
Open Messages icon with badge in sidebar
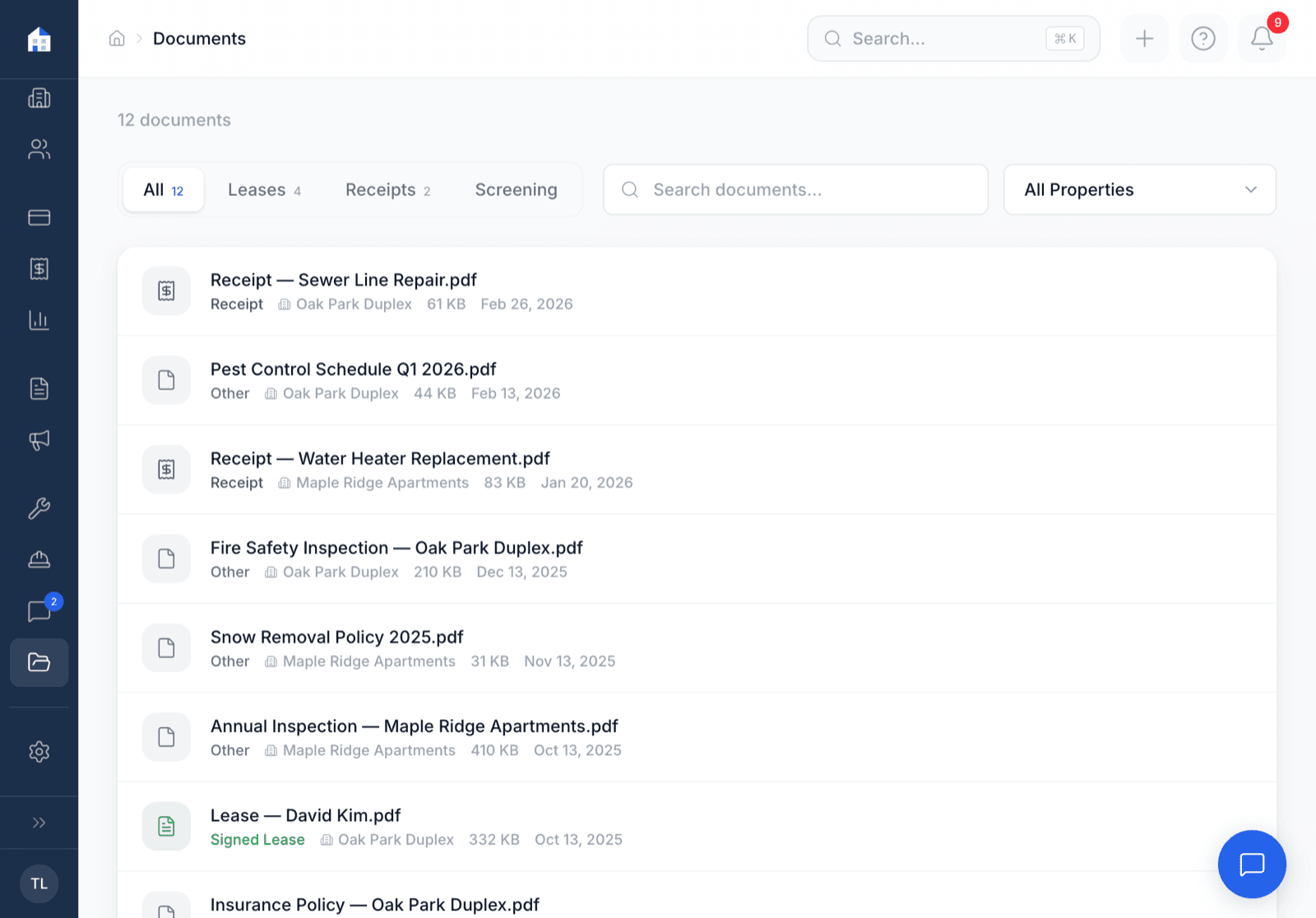point(39,611)
